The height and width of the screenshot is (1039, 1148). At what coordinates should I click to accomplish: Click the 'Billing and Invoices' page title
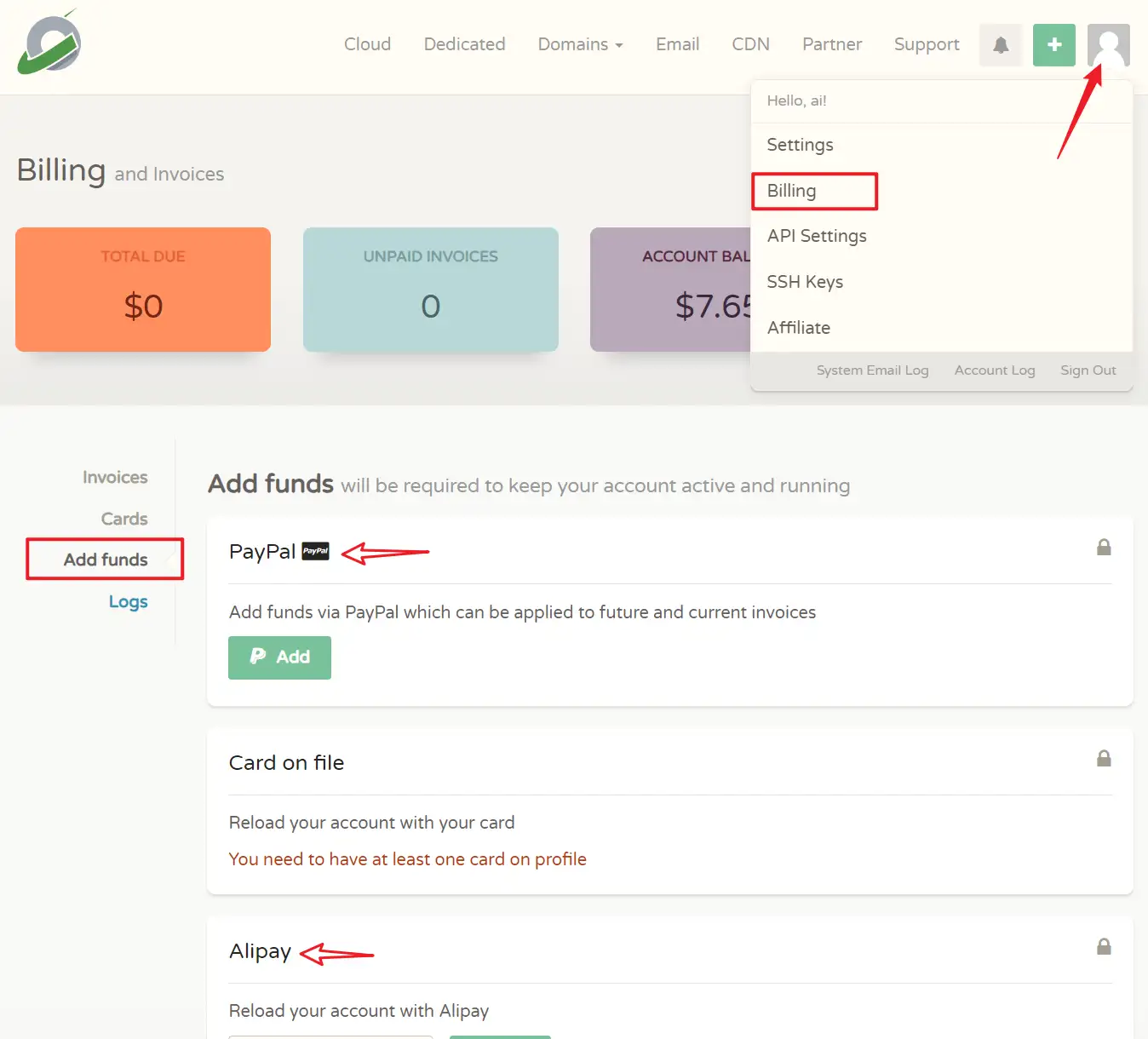[120, 171]
